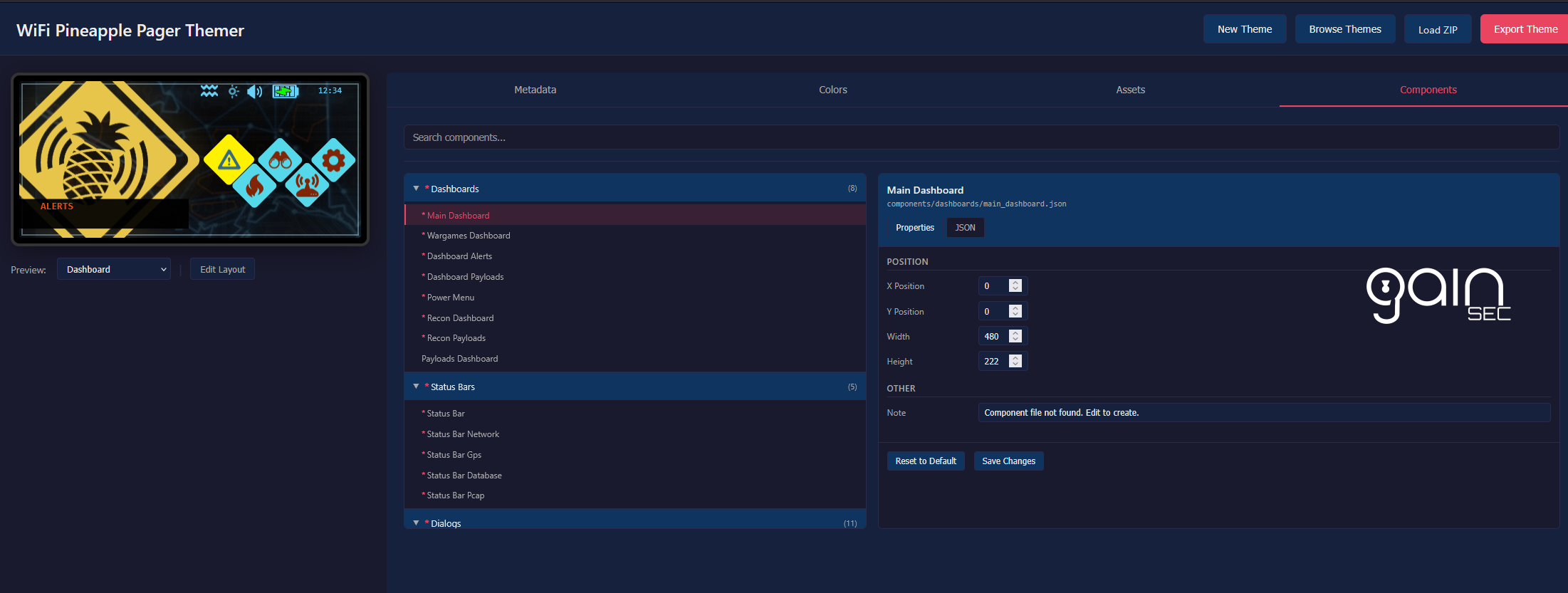Click the Export Theme button
1568x593 pixels.
pos(1525,29)
